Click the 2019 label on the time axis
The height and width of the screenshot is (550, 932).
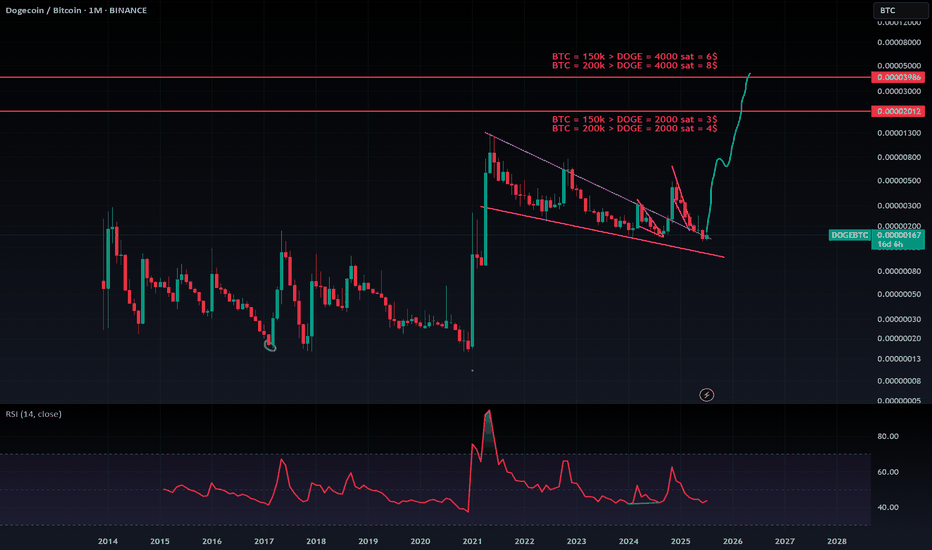pyautogui.click(x=368, y=541)
